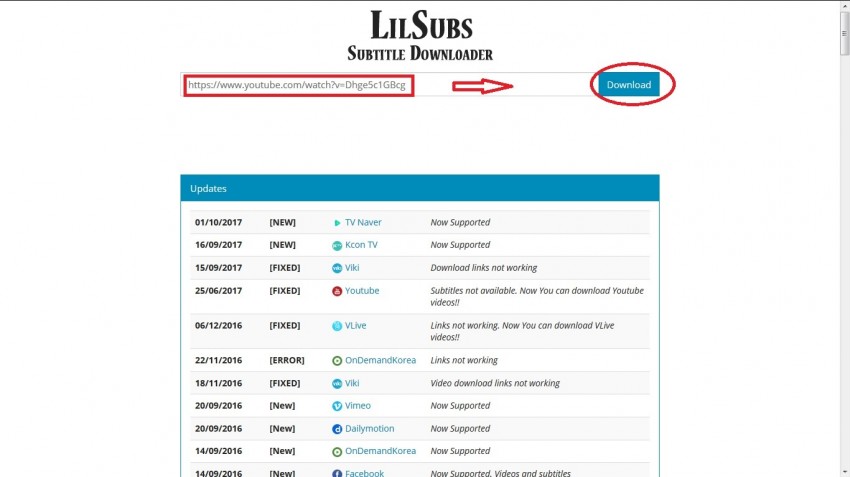Open the Youtube link
This screenshot has width=850, height=477.
coord(362,291)
